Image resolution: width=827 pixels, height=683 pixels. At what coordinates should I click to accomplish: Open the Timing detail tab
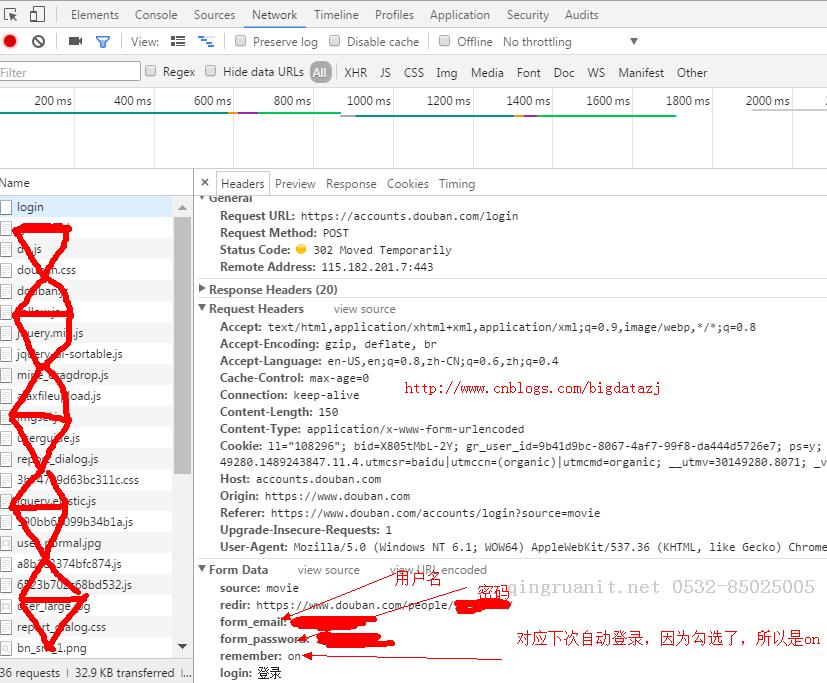pos(457,184)
